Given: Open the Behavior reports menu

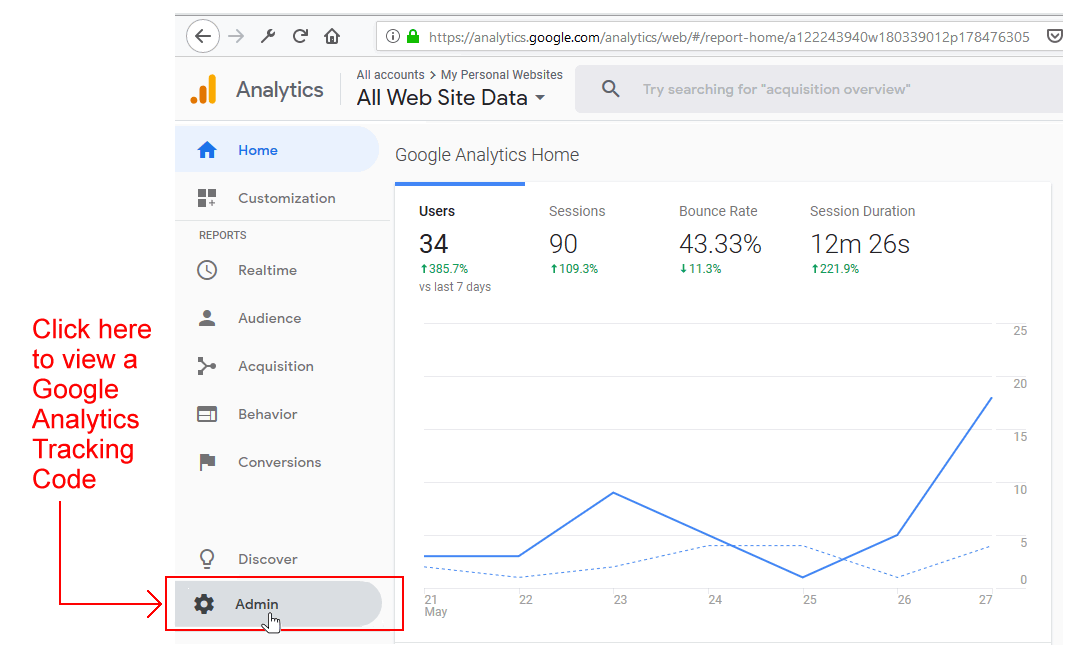Looking at the screenshot, I should click(267, 414).
